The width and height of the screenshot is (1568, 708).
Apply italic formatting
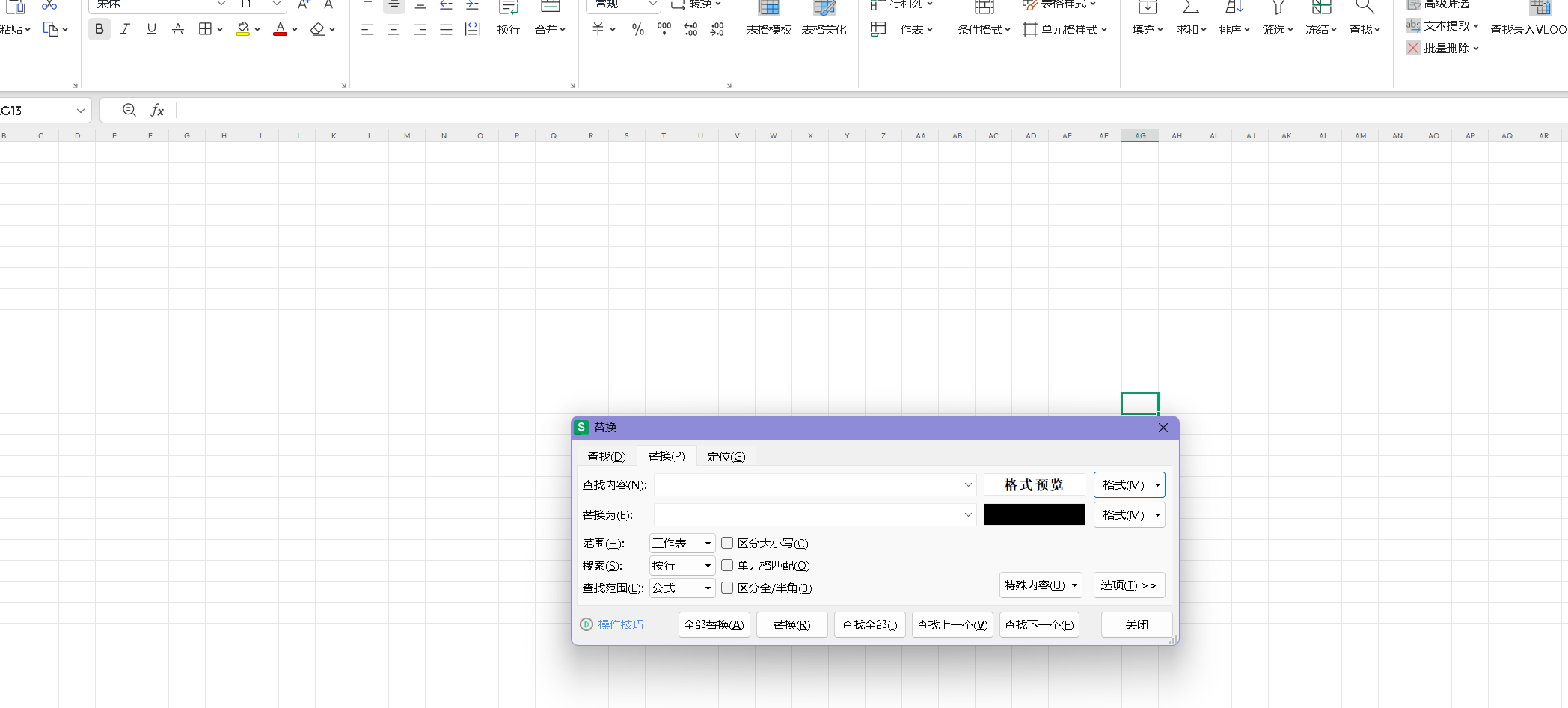[x=125, y=29]
